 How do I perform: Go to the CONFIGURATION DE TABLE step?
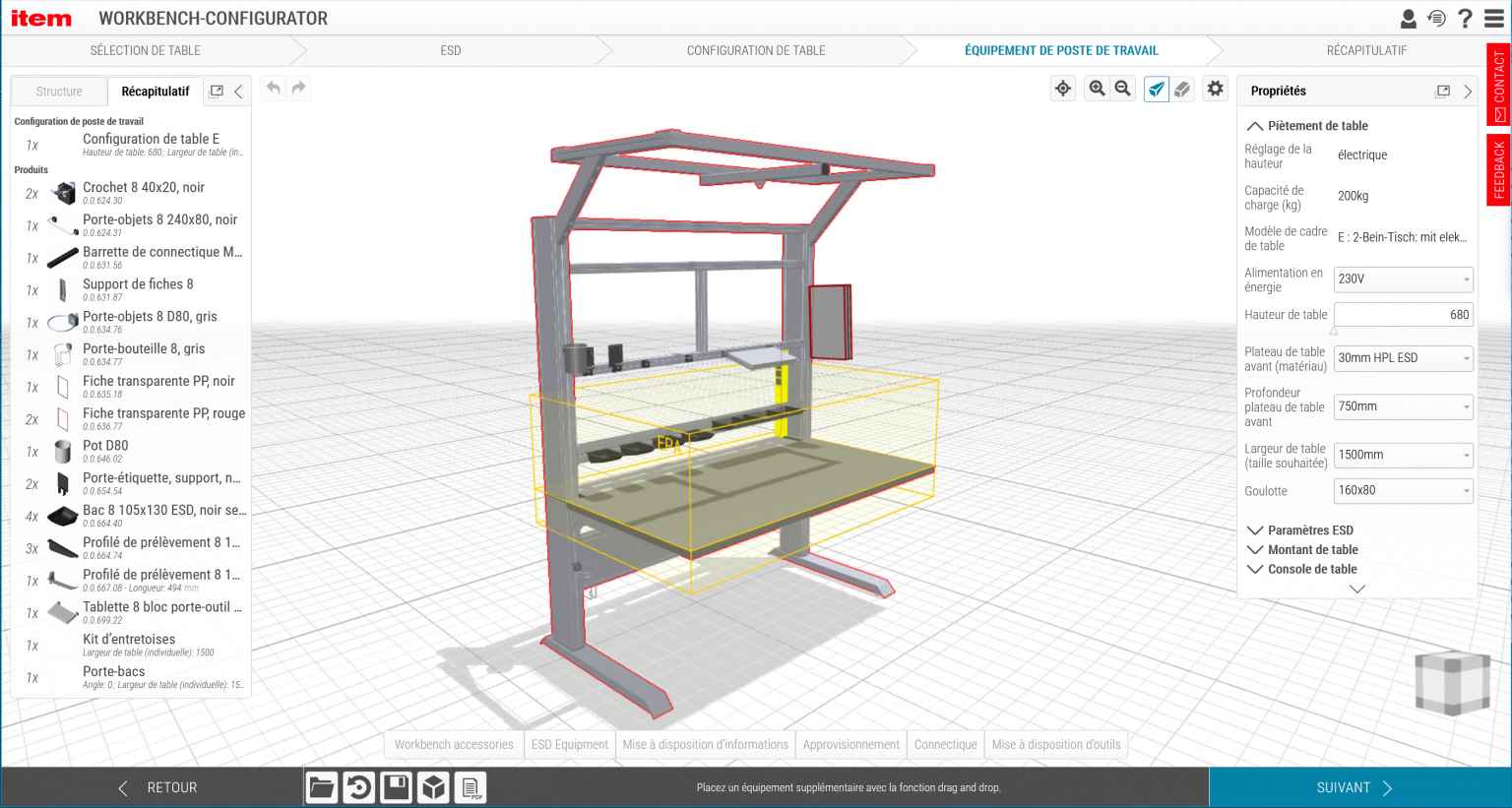756,50
